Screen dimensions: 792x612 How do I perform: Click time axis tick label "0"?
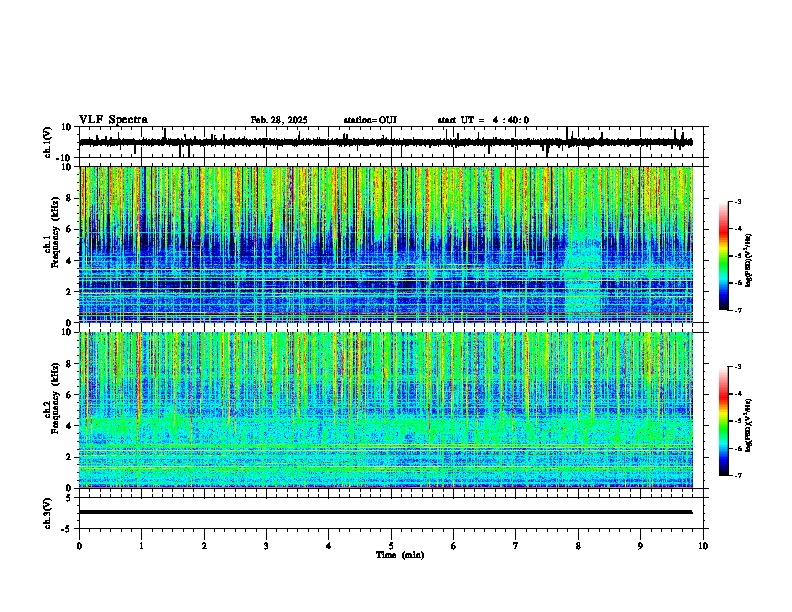tap(79, 546)
